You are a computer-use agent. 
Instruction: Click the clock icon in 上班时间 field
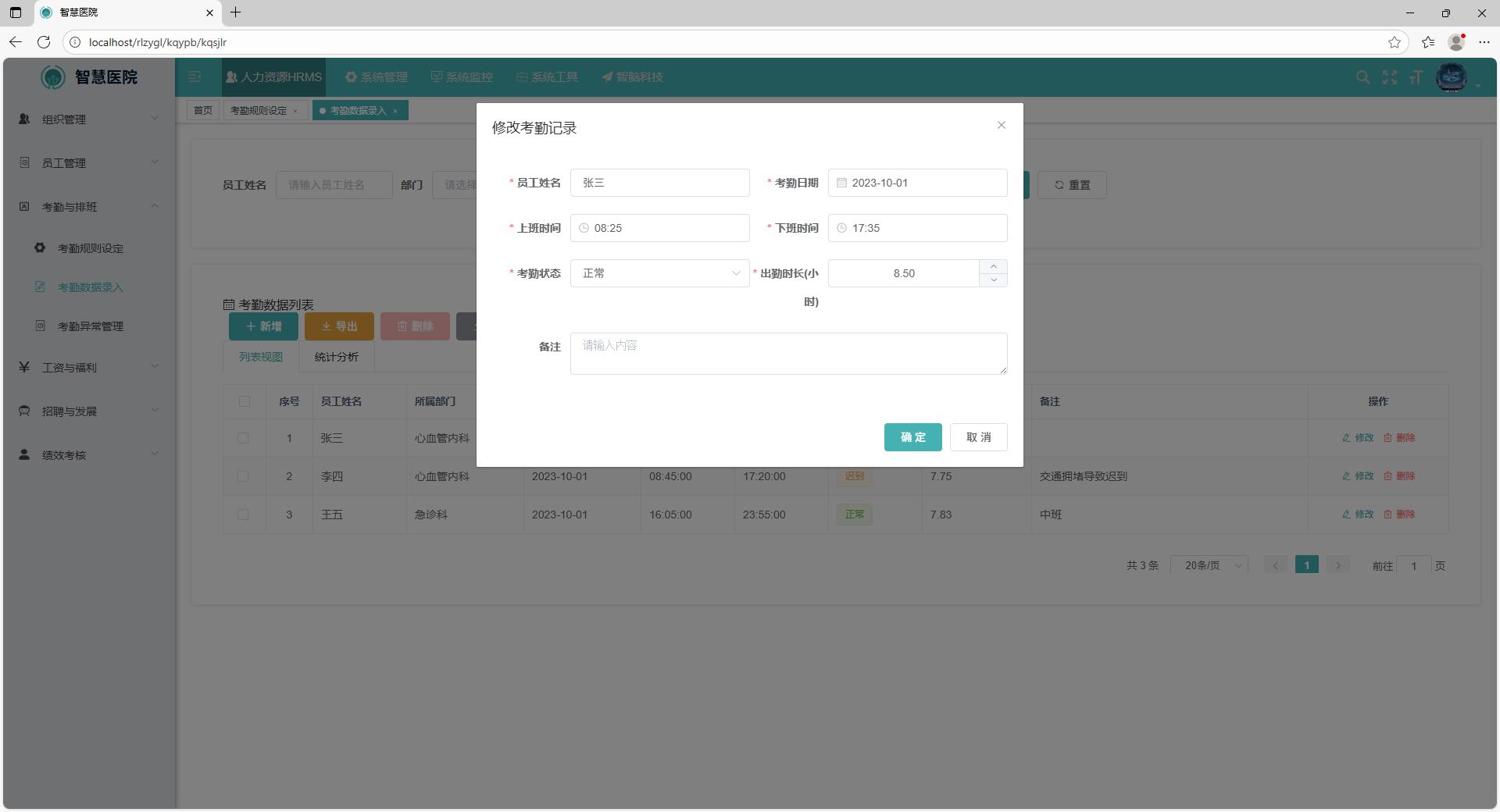[584, 228]
